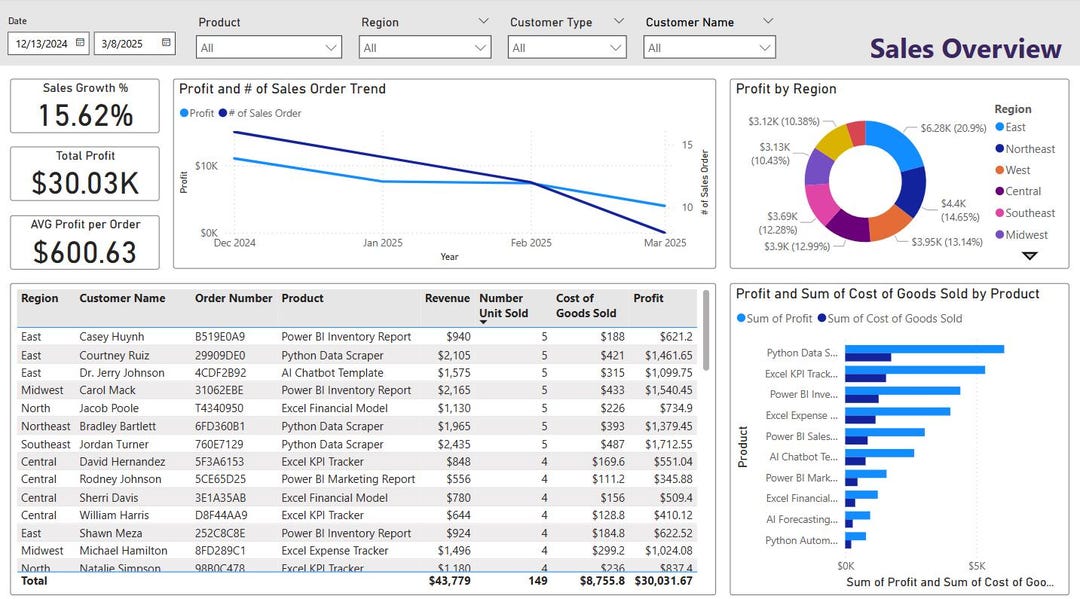The height and width of the screenshot is (599, 1080).
Task: Click AI Chatbot Te... bar label
Action: tap(804, 456)
